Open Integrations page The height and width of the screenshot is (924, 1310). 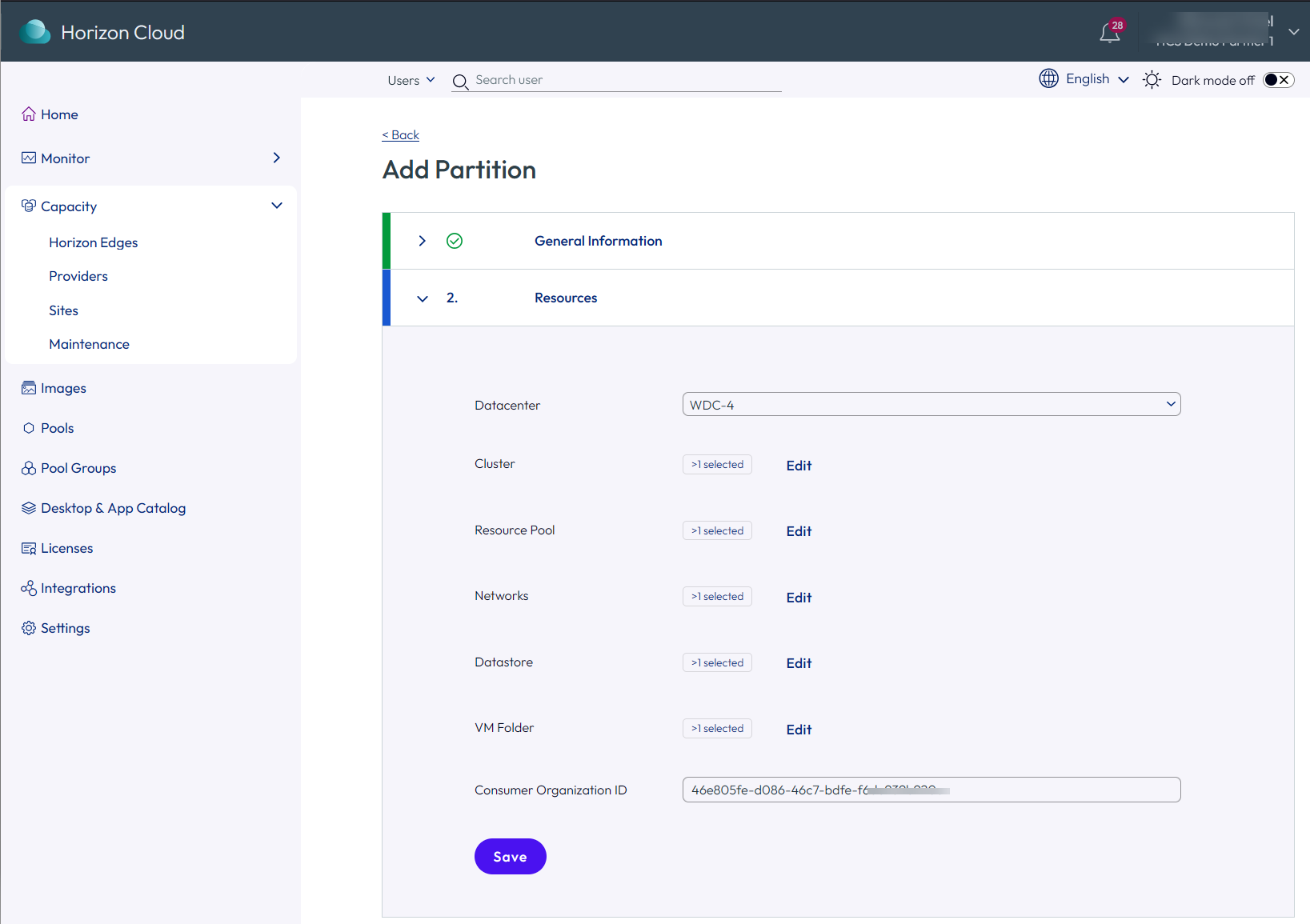[78, 588]
